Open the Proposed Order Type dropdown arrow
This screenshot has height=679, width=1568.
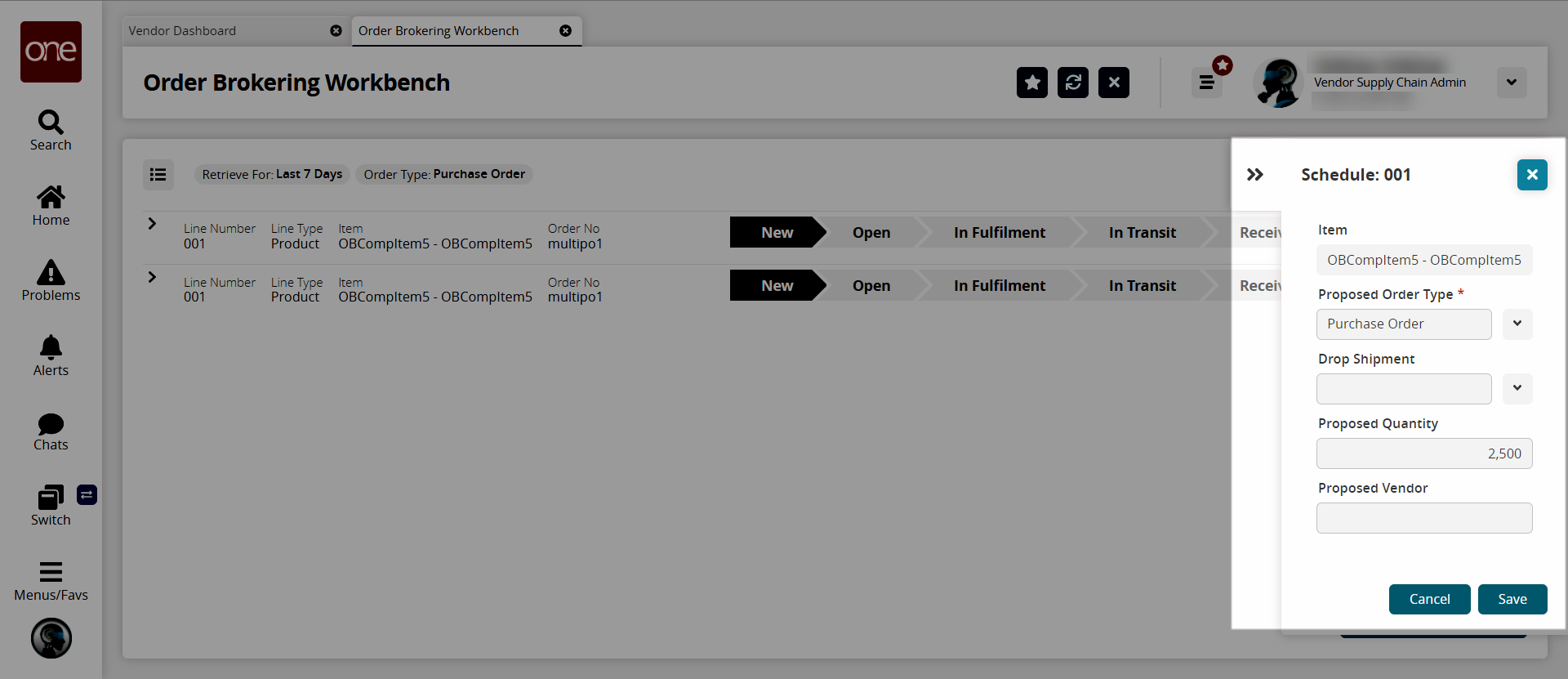point(1517,324)
